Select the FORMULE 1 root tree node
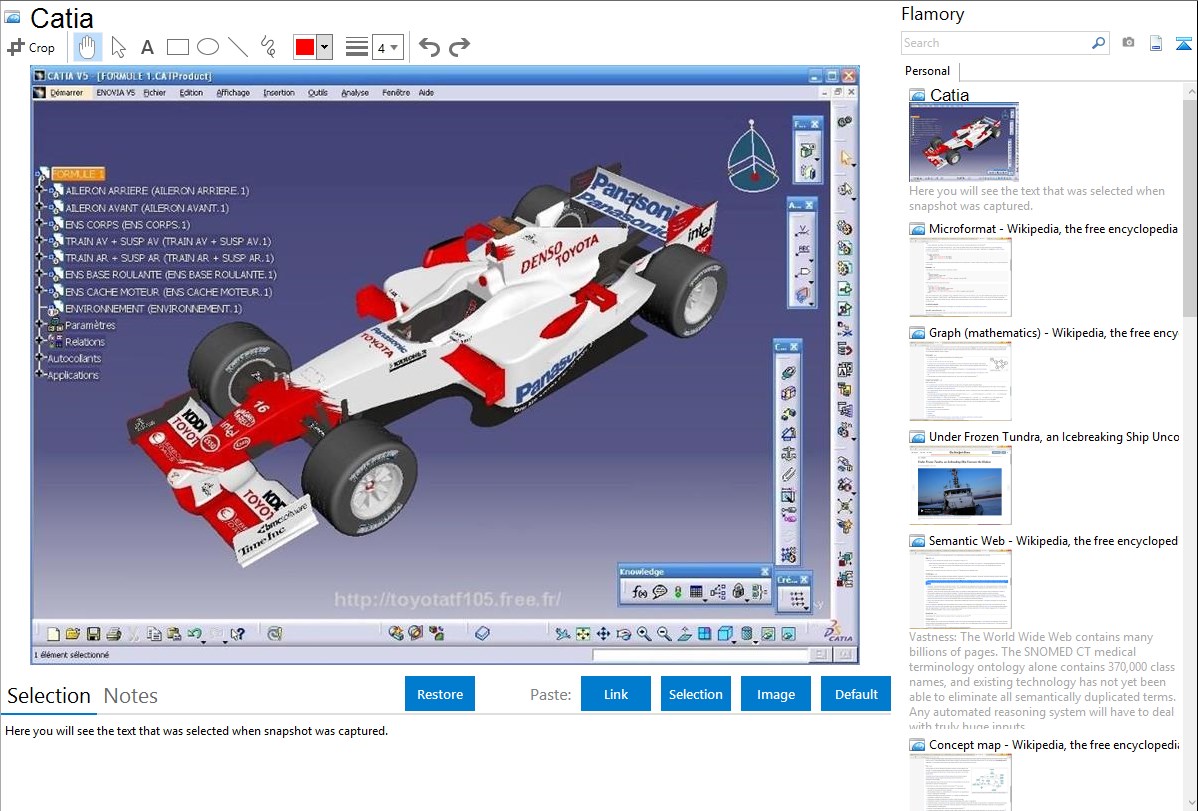 (77, 174)
